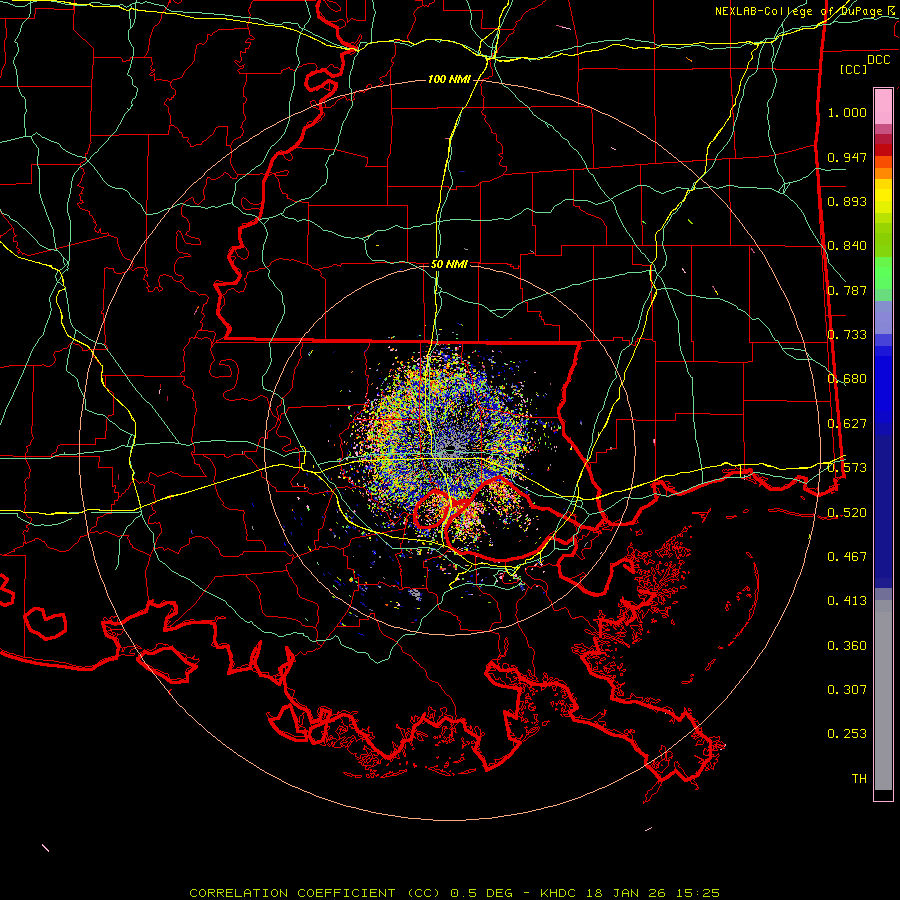Click the 0.253 scale value
Viewport: 900px width, 900px height.
(x=847, y=734)
